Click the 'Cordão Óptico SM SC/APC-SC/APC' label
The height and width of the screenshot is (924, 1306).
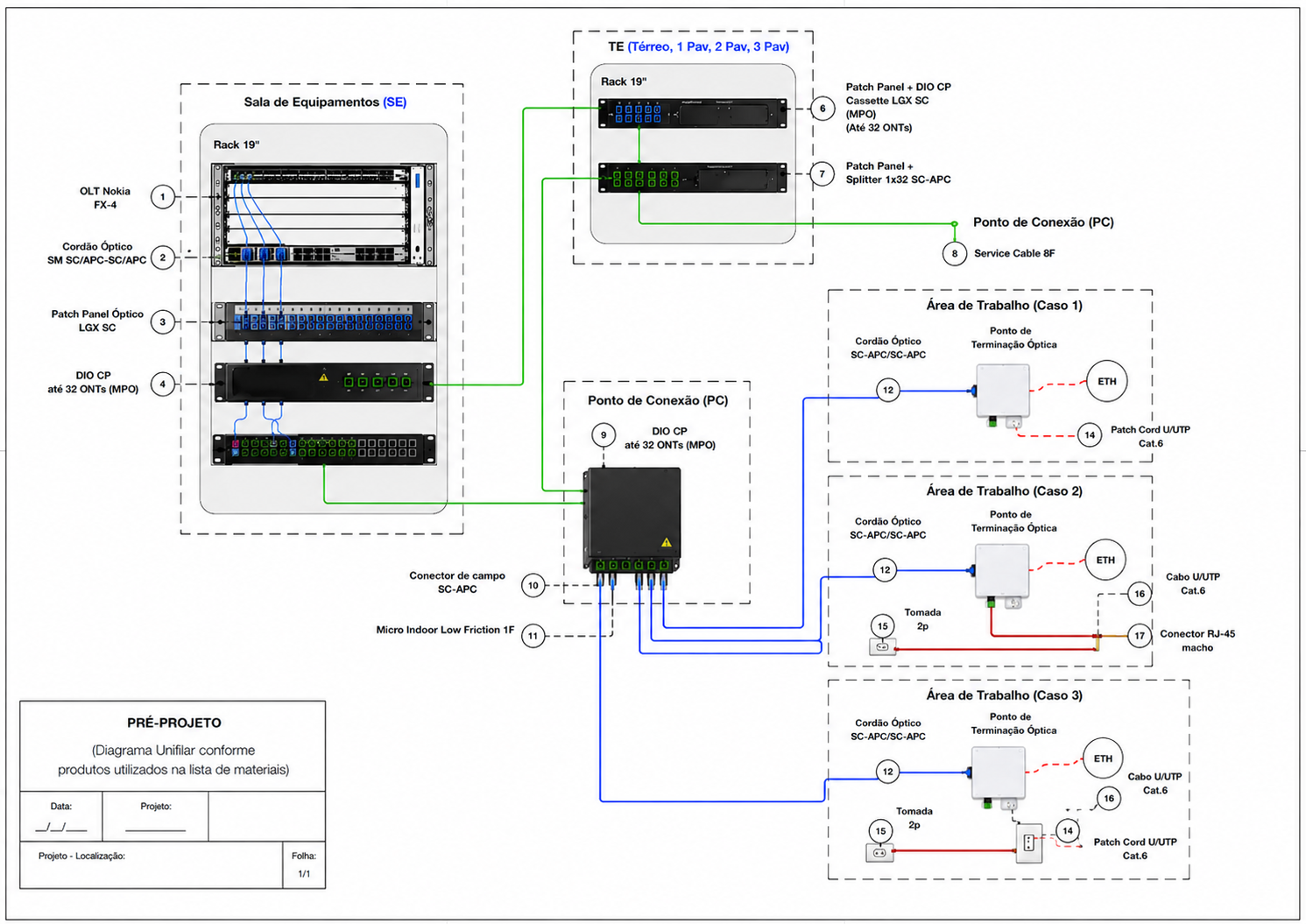[x=97, y=254]
